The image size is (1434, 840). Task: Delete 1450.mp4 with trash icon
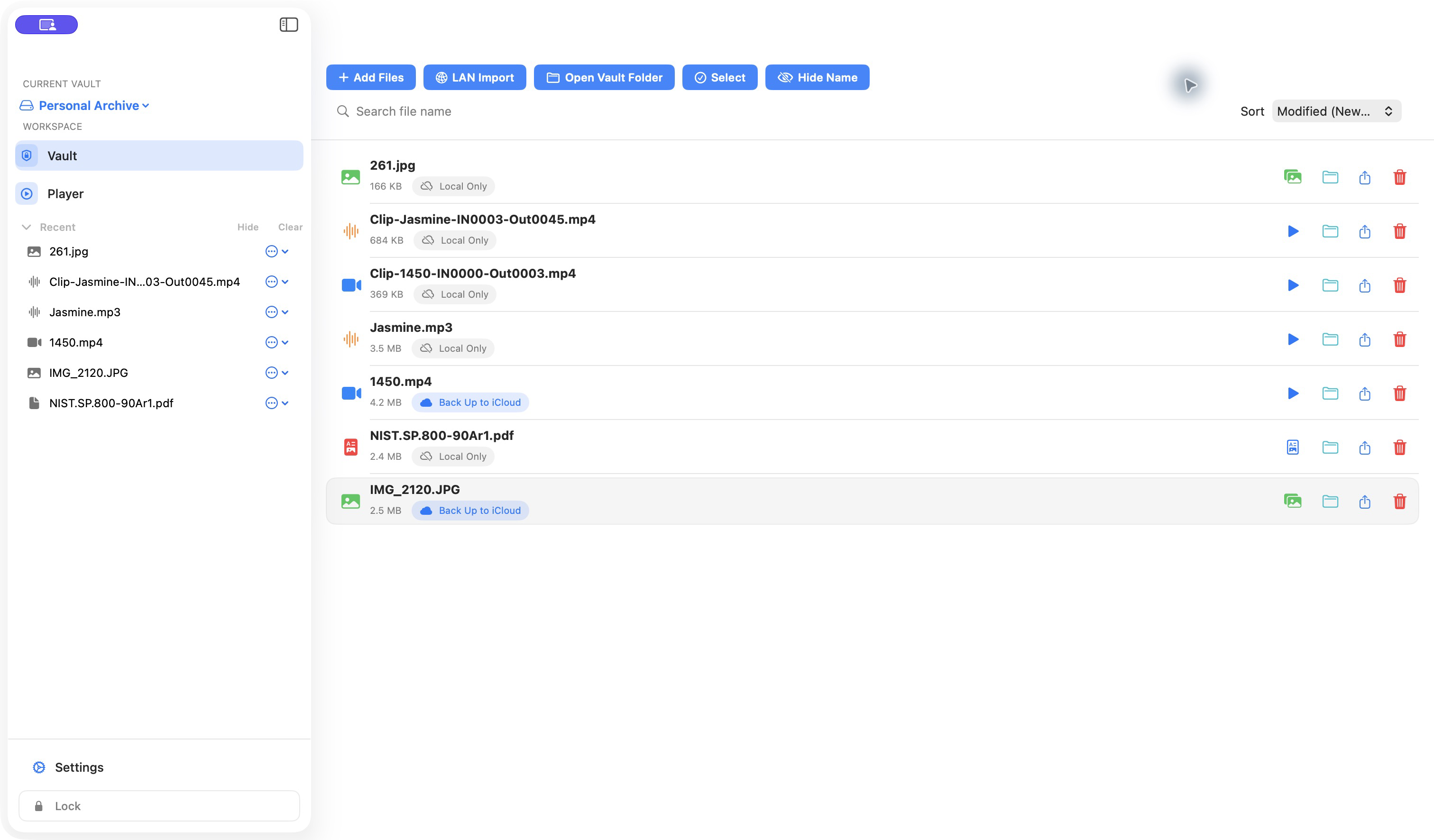[x=1399, y=393]
